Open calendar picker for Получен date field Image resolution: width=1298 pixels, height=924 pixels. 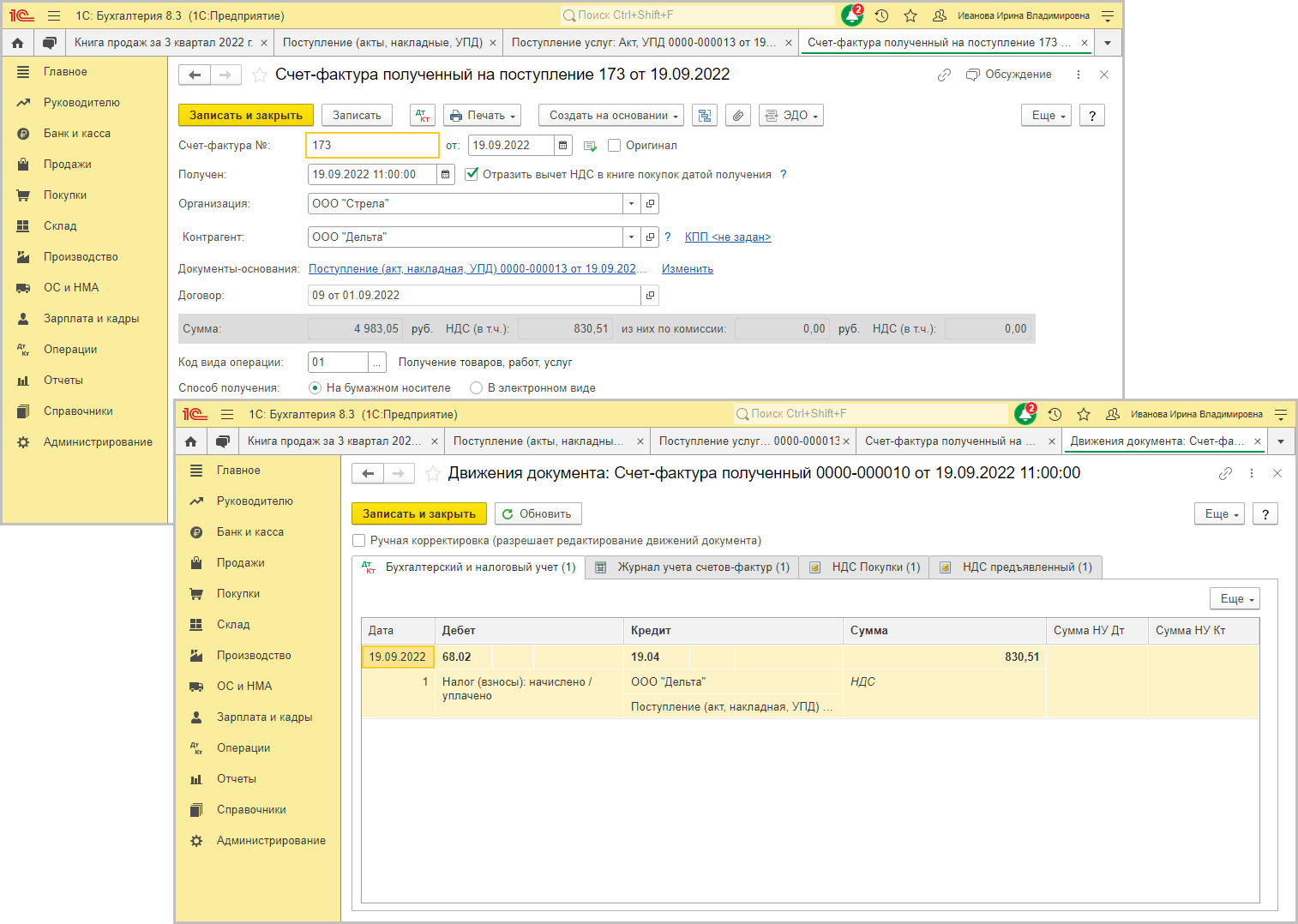pyautogui.click(x=446, y=175)
